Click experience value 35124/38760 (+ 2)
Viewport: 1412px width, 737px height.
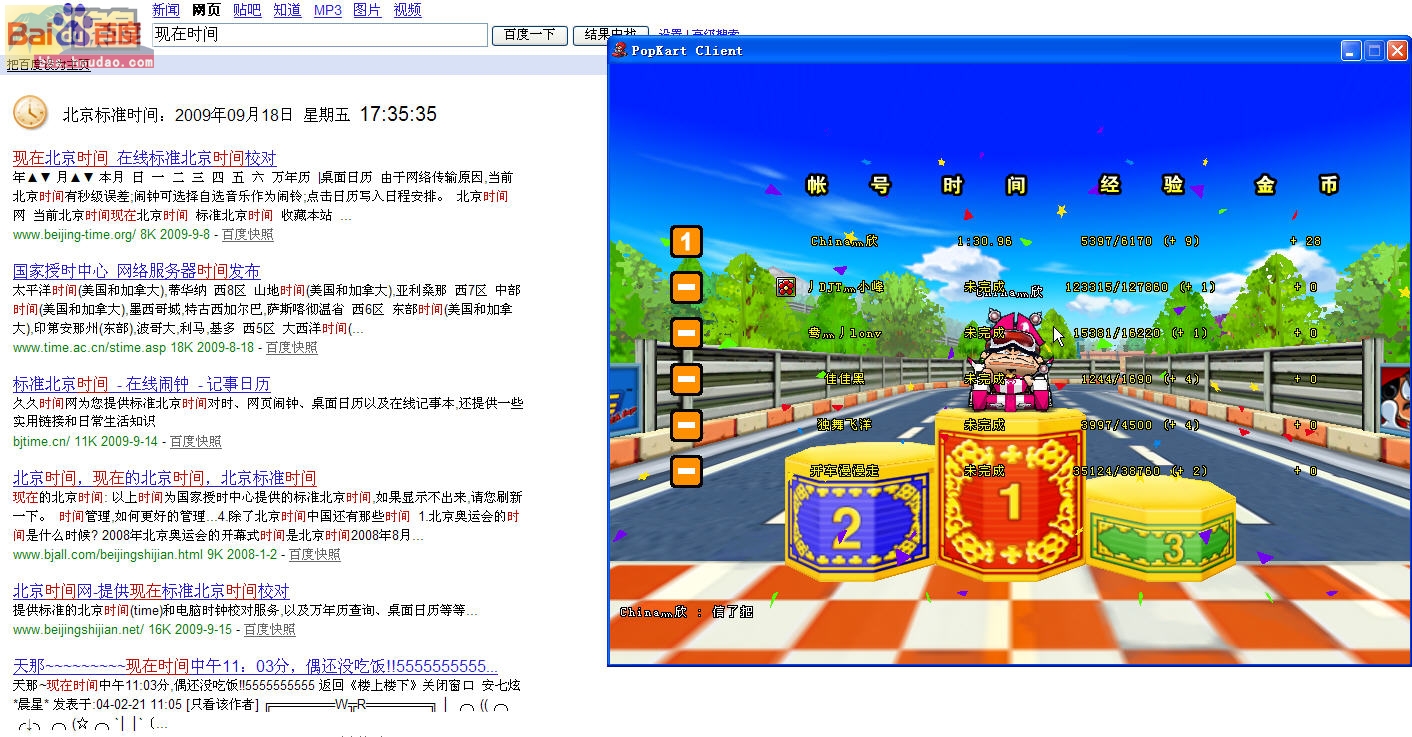click(x=1140, y=471)
